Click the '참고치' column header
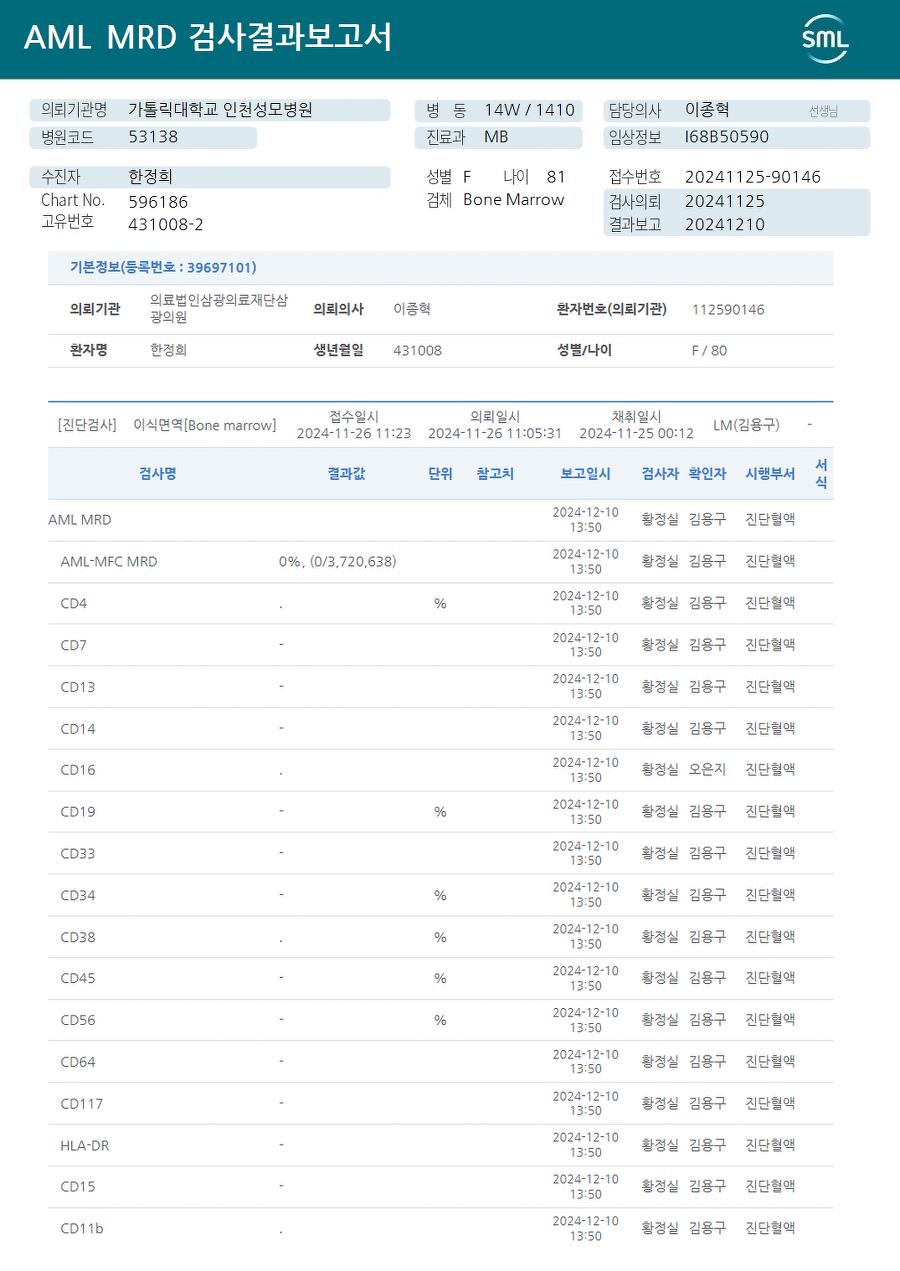The height and width of the screenshot is (1271, 900). (495, 473)
